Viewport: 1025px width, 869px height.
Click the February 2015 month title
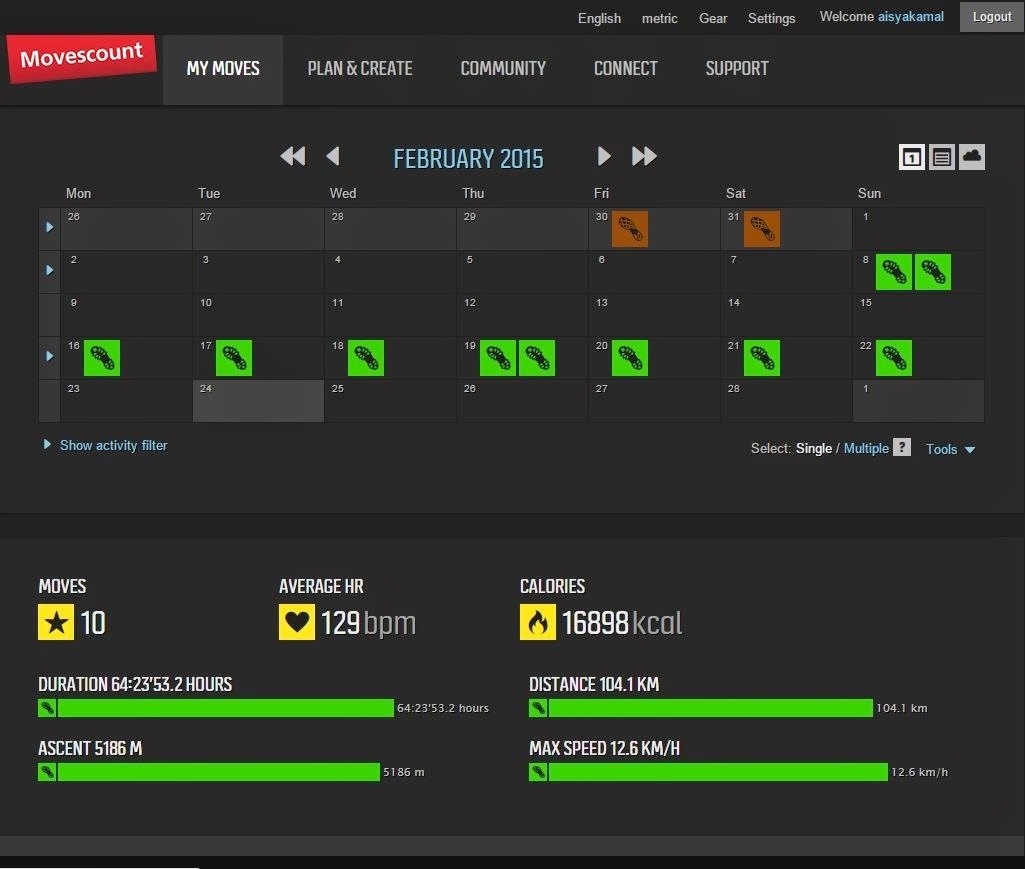click(x=468, y=159)
